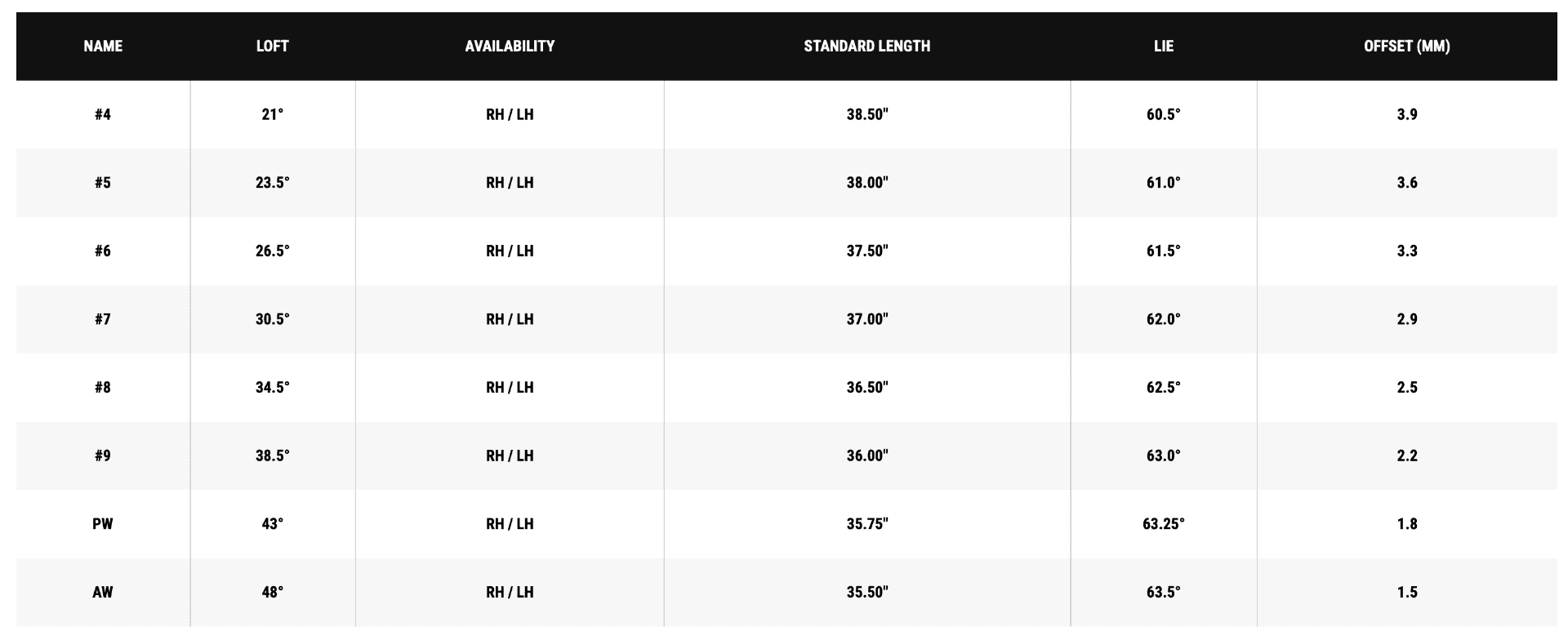Click the STANDARD LENGTH column header
The image size is (1568, 640).
(x=866, y=47)
